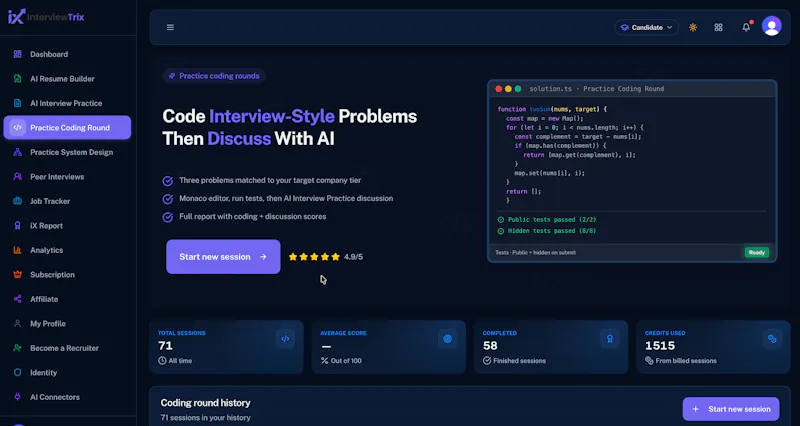Image resolution: width=800 pixels, height=426 pixels.
Task: Click the green Ready badge
Action: 757,253
